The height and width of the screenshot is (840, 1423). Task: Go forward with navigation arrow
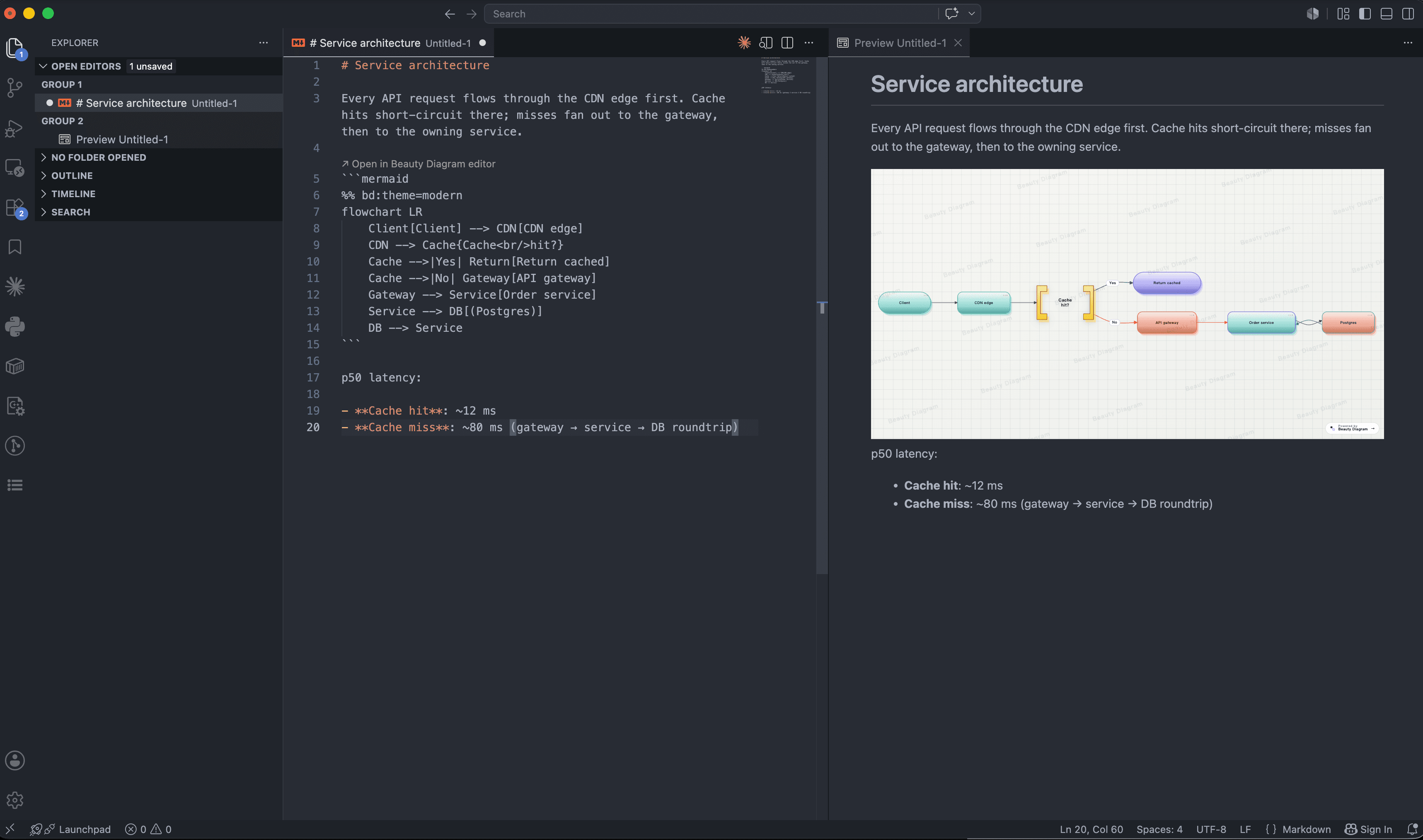pyautogui.click(x=471, y=14)
